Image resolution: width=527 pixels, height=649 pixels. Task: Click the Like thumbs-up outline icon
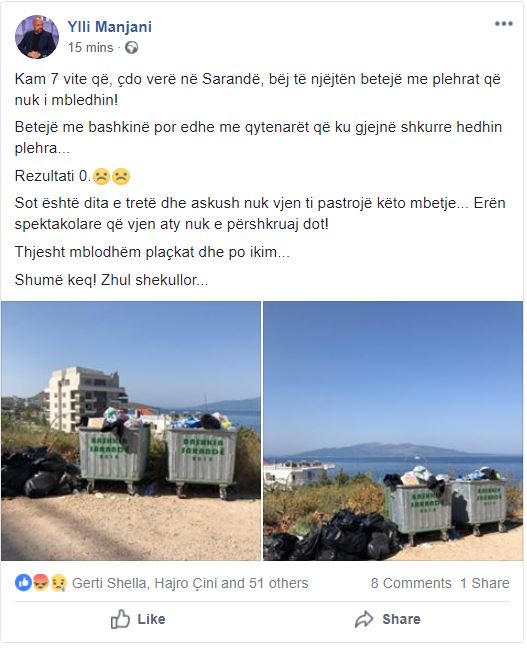tap(120, 619)
